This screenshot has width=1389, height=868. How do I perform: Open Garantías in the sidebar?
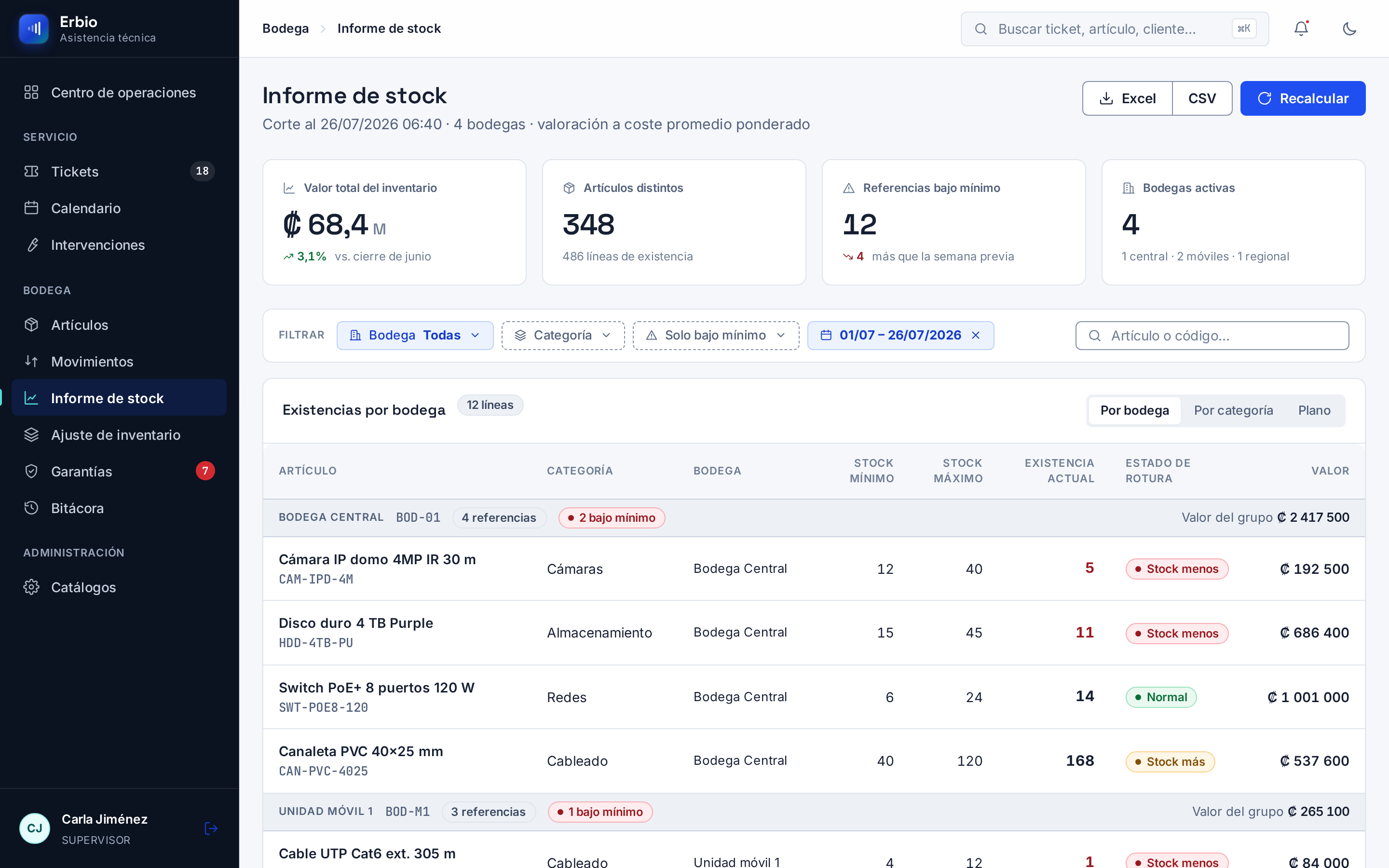[119, 471]
